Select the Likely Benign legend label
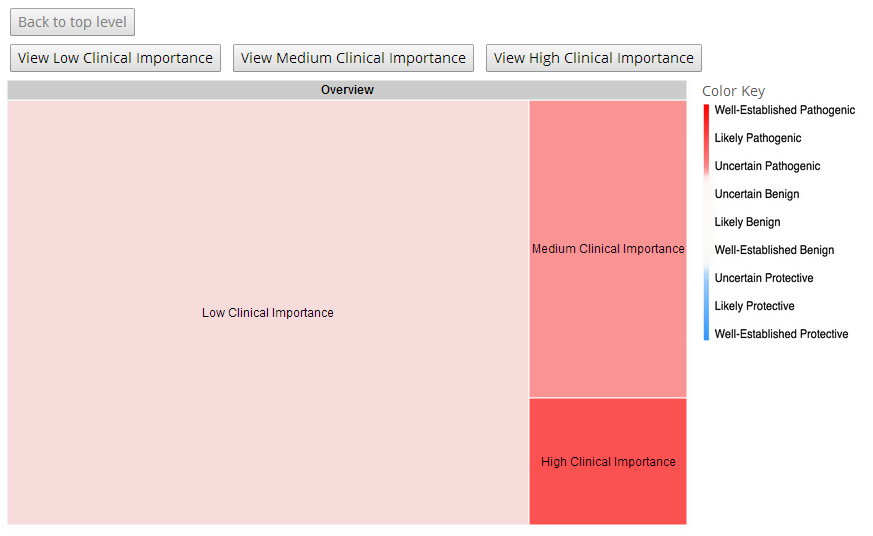 pyautogui.click(x=747, y=222)
